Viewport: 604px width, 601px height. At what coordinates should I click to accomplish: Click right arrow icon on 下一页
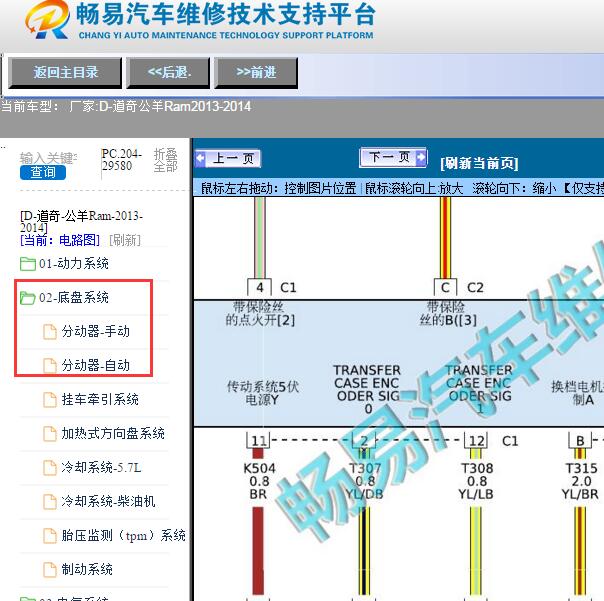421,157
